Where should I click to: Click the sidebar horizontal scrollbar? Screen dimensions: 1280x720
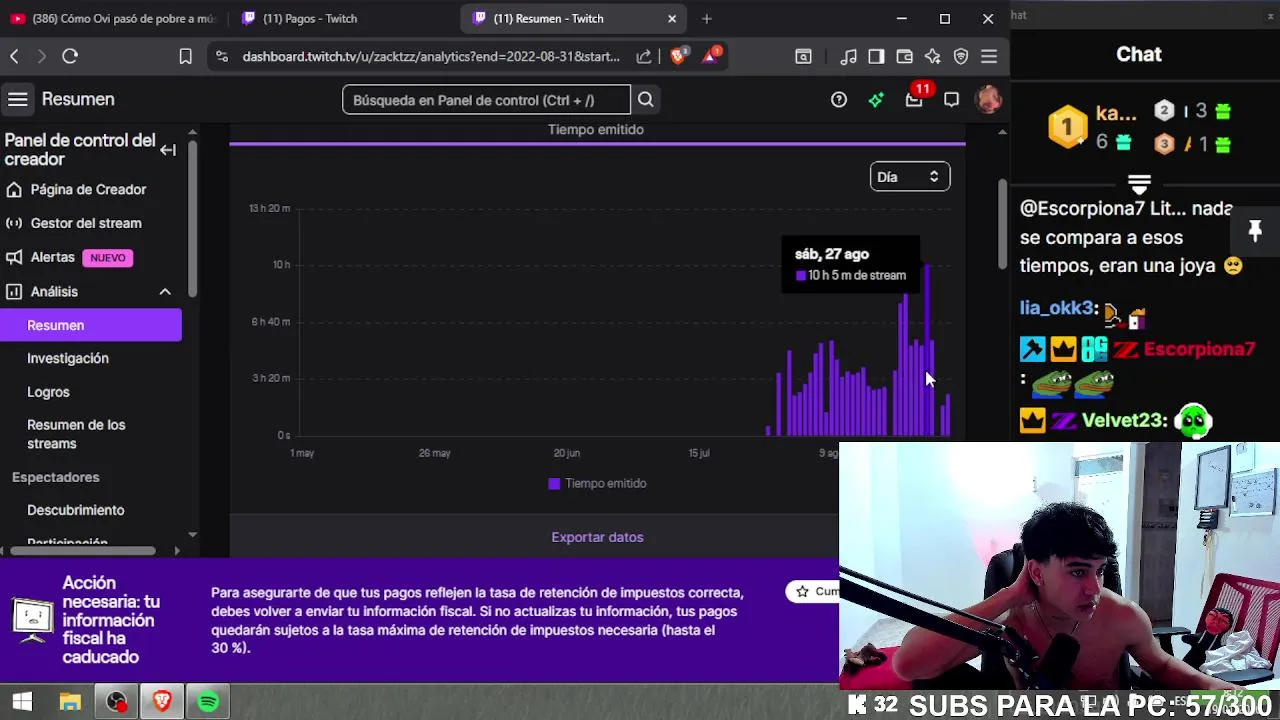tap(82, 550)
